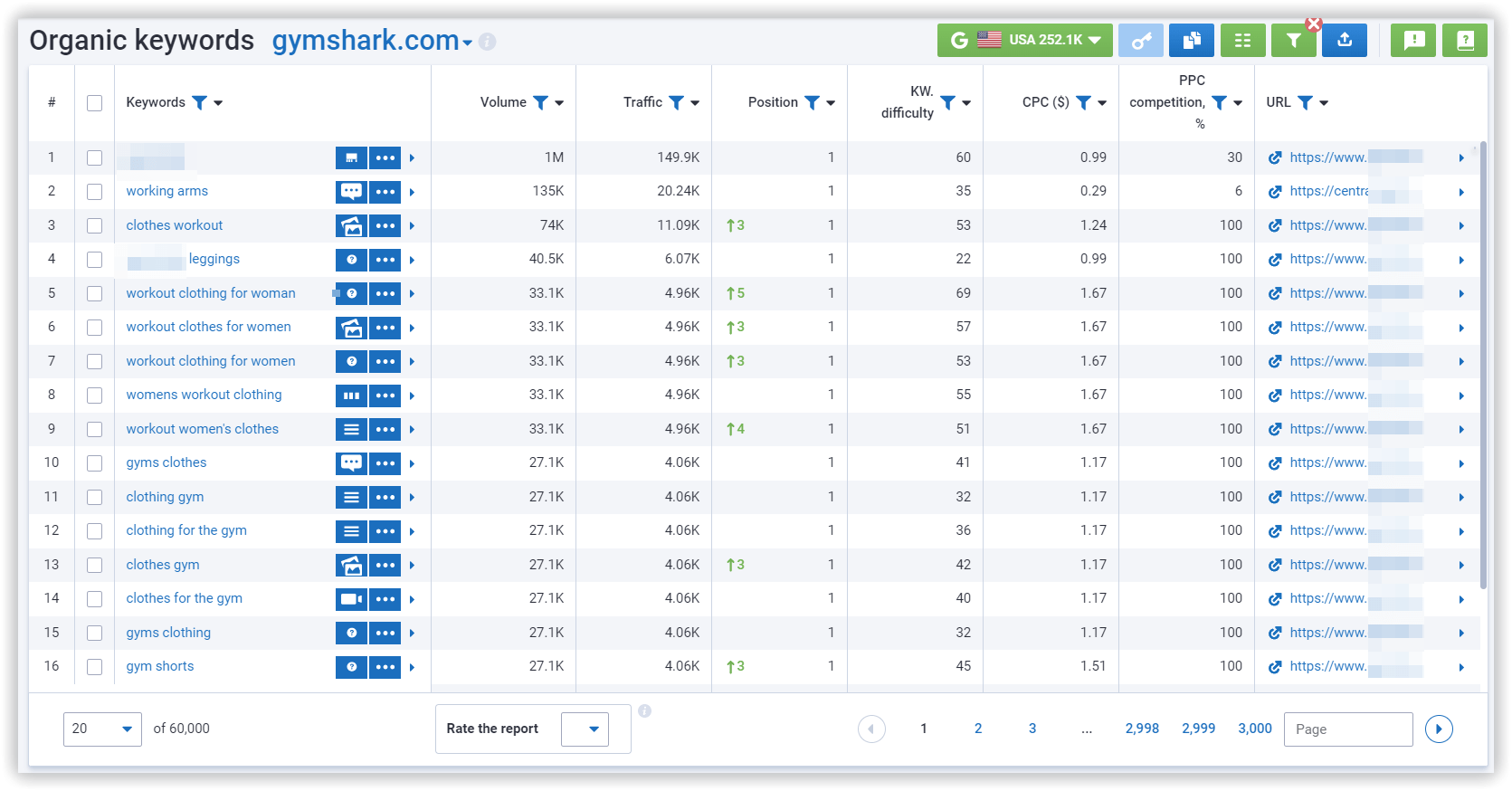Click info icon beside Rate the report
The height and width of the screenshot is (791, 1512).
[x=645, y=711]
